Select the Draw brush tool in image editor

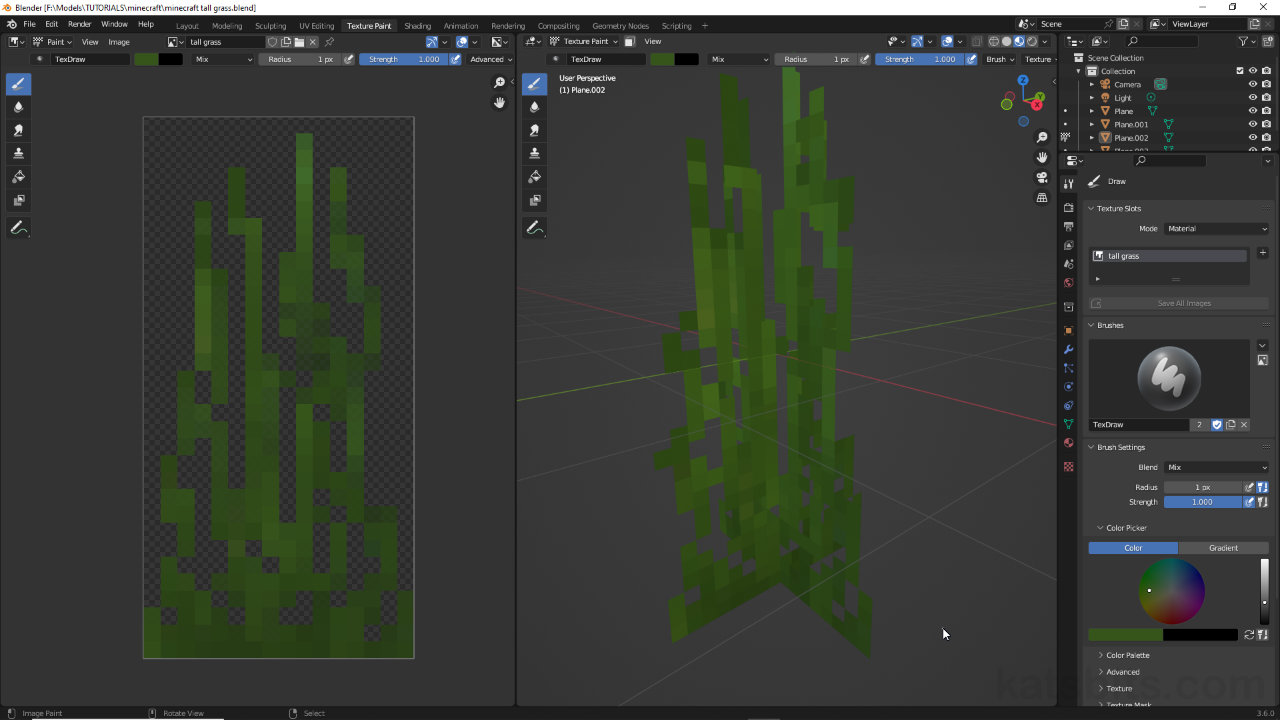(18, 84)
